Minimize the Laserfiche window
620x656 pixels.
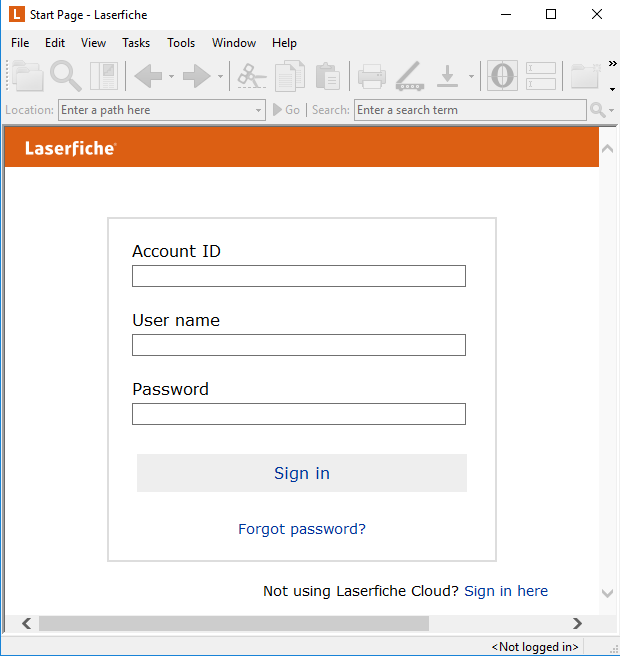[x=506, y=14]
